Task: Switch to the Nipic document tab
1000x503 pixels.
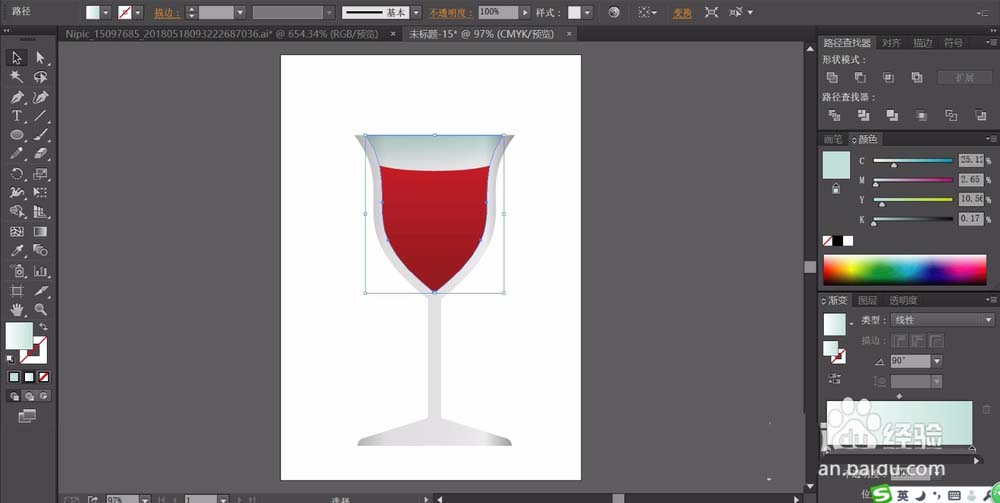Action: [221, 34]
